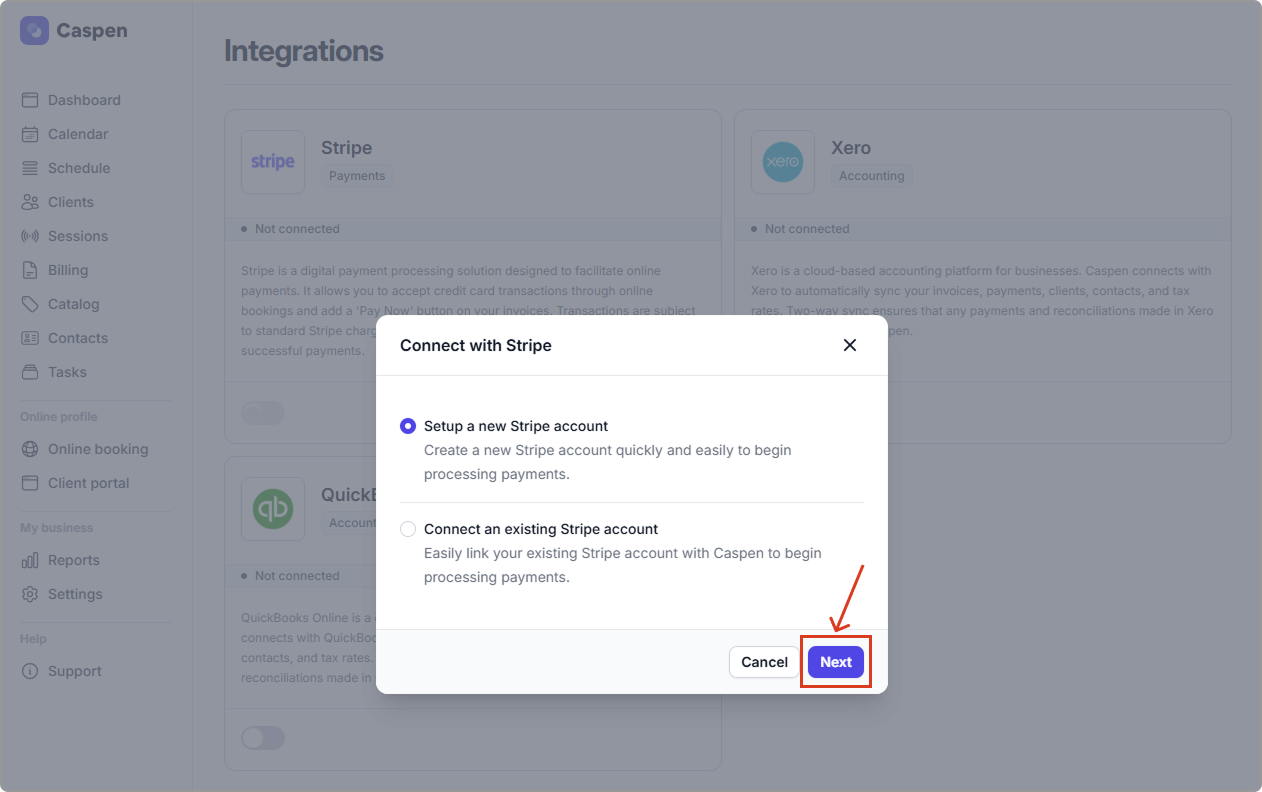Click the Xero logo thumbnail

pos(782,162)
